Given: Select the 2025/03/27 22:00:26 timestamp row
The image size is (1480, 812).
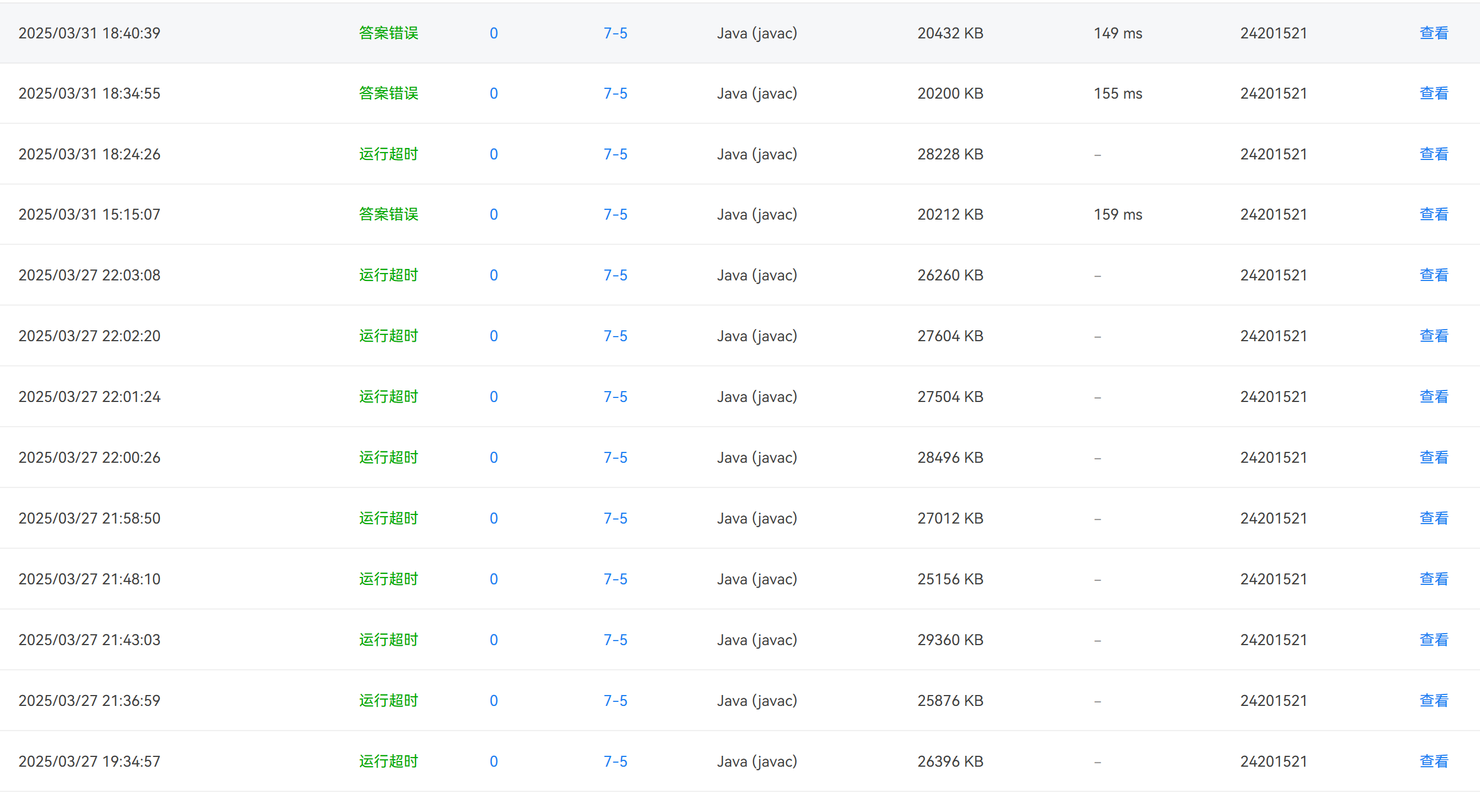Looking at the screenshot, I should 89,458.
